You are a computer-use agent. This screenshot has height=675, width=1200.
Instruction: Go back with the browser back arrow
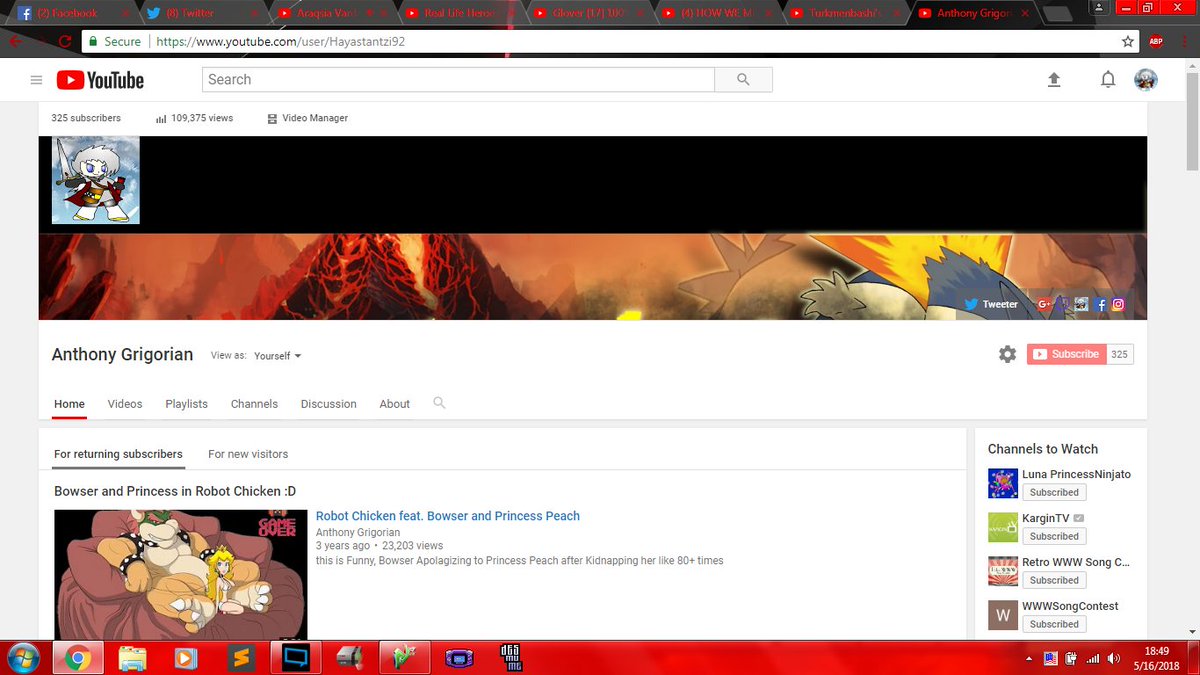point(15,42)
